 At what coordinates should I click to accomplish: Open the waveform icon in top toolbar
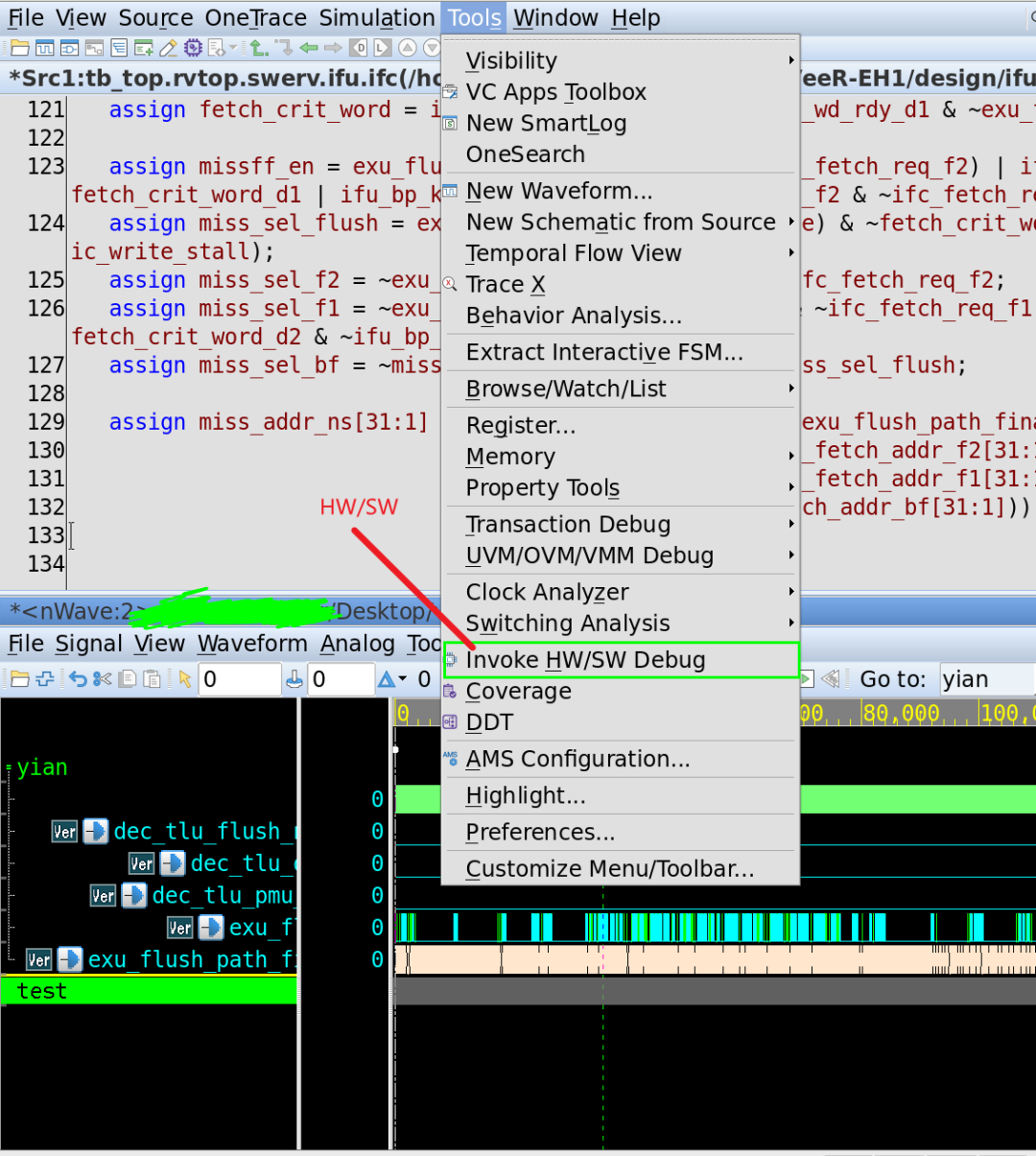click(x=45, y=47)
